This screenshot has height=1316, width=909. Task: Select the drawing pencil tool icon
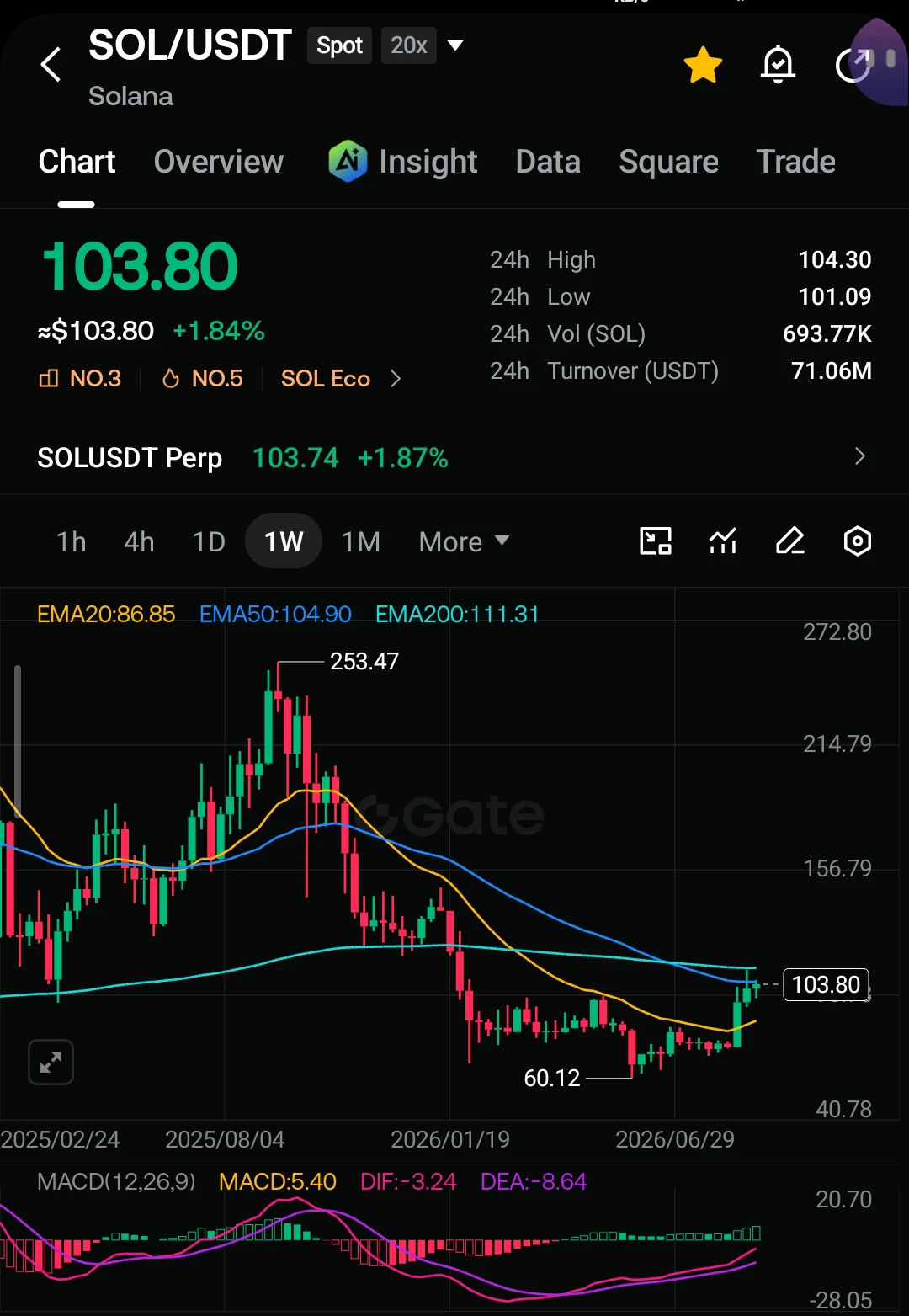[x=789, y=541]
